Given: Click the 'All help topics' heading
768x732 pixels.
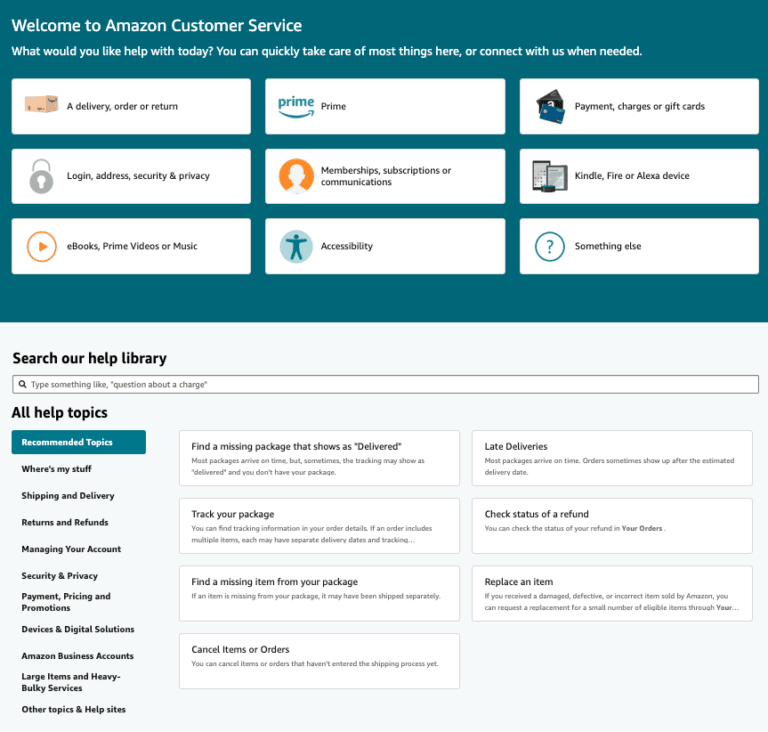Looking at the screenshot, I should [x=60, y=413].
